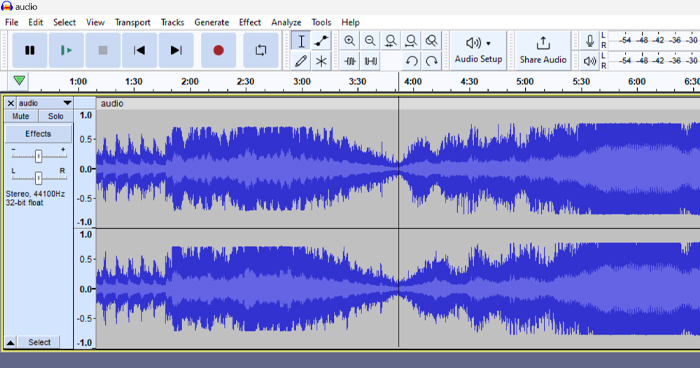Open the File menu

[12, 22]
